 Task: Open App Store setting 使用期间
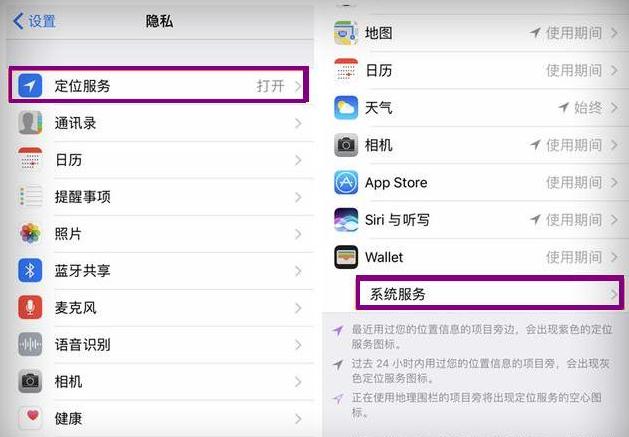click(x=574, y=182)
